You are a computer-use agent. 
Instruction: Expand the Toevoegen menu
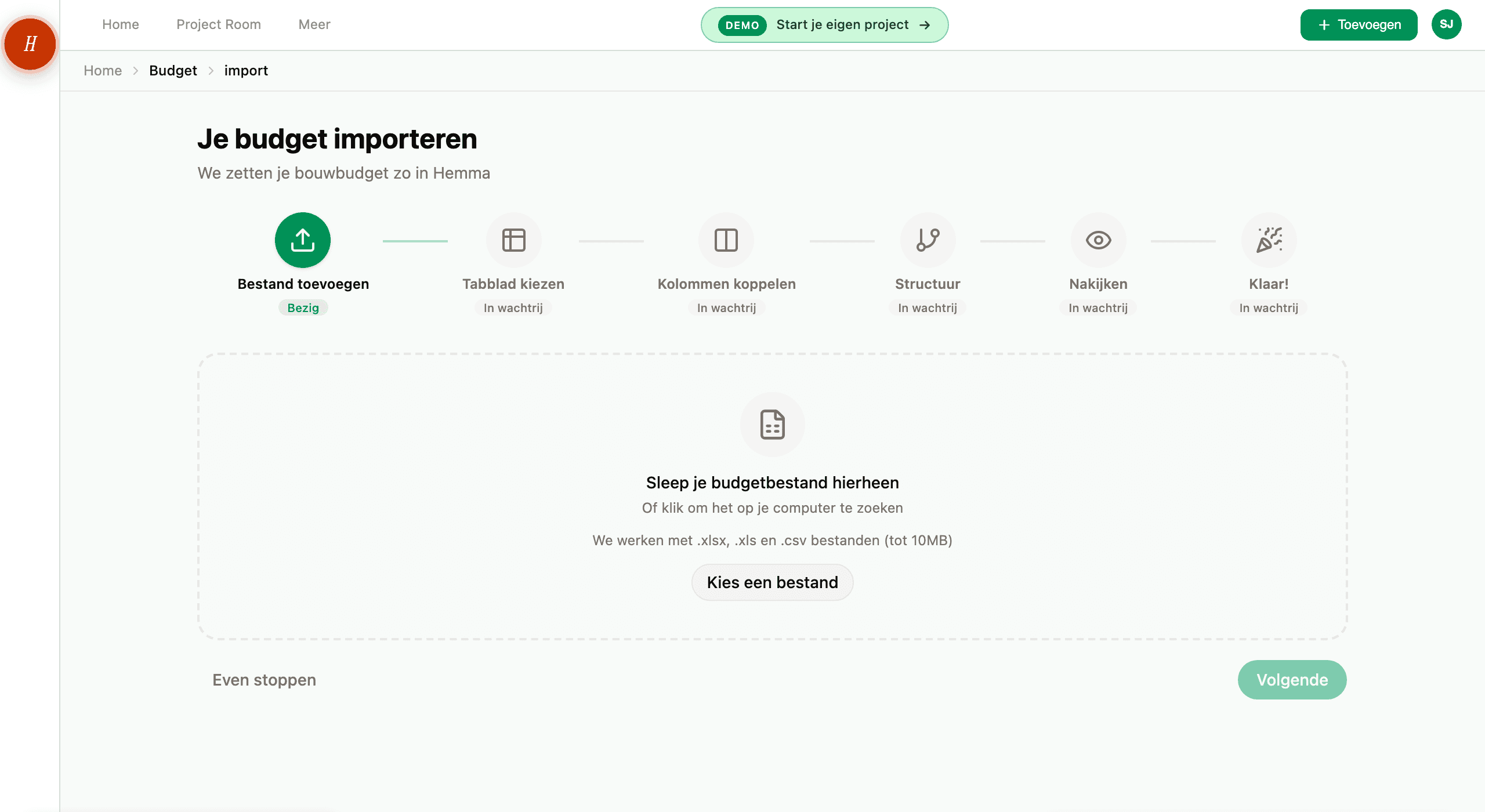click(1359, 24)
